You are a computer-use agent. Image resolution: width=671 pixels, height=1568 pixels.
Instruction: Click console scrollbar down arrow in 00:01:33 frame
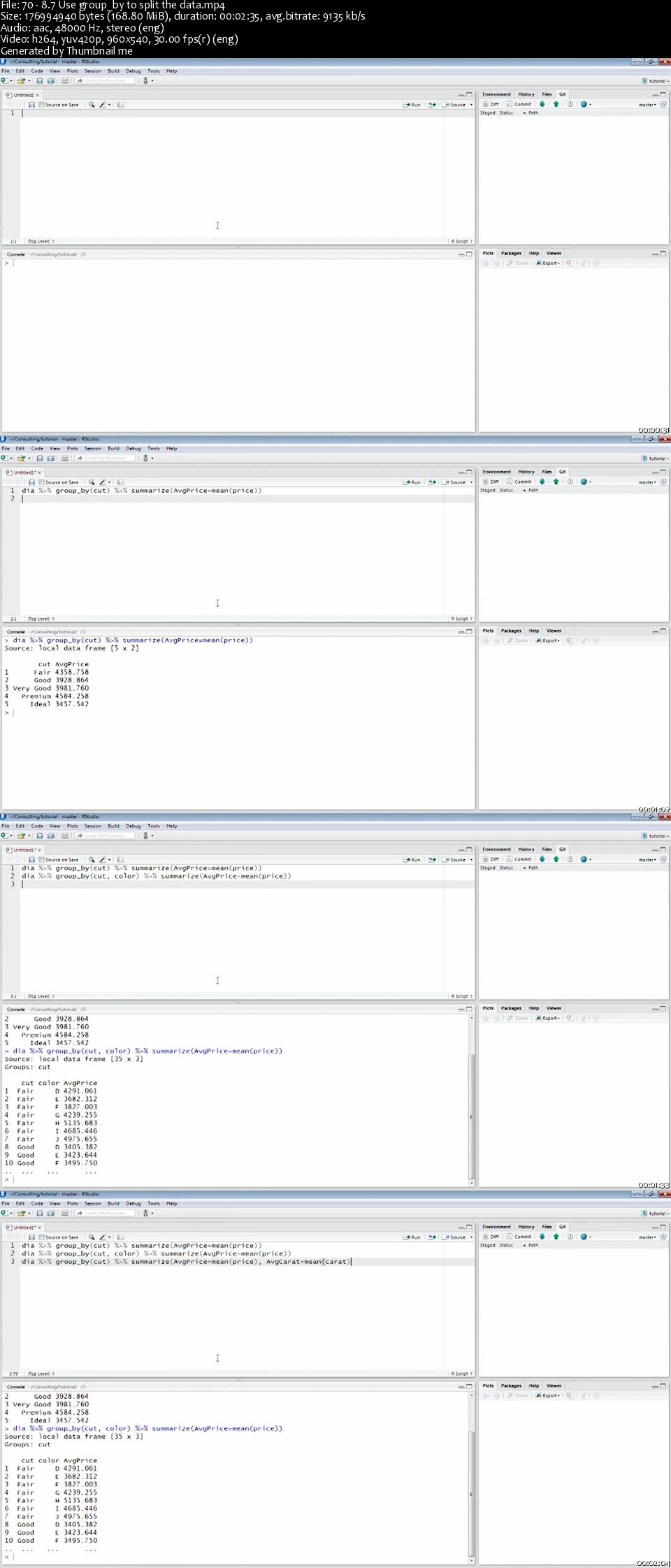[472, 1184]
